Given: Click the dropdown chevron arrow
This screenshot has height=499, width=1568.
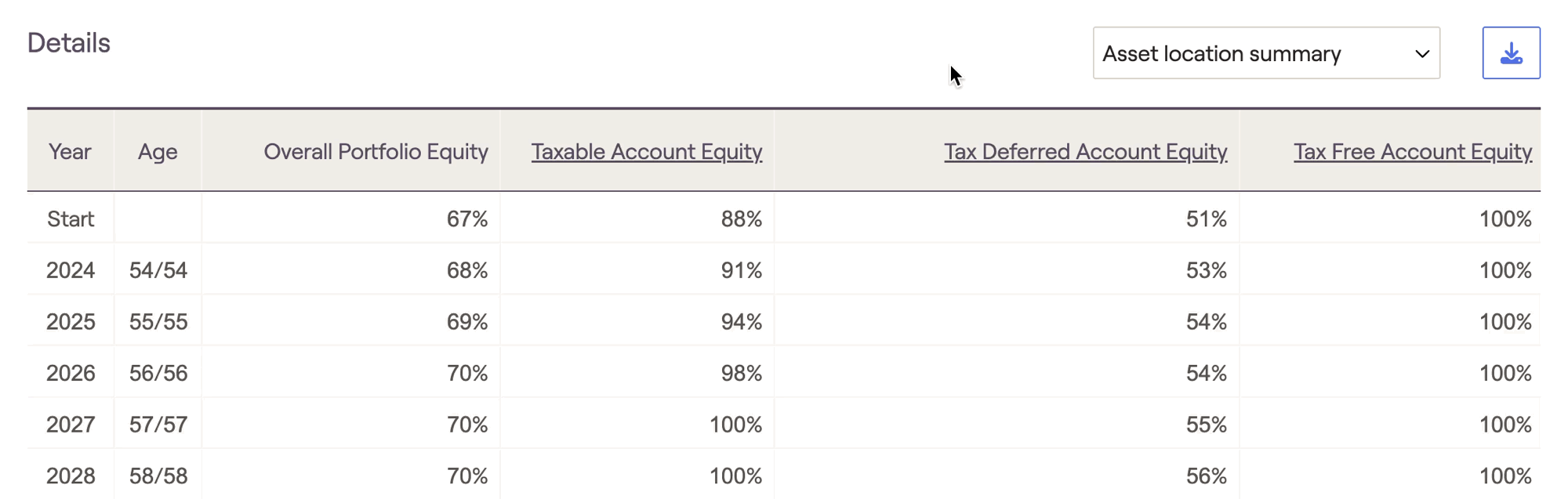Looking at the screenshot, I should [x=1421, y=54].
